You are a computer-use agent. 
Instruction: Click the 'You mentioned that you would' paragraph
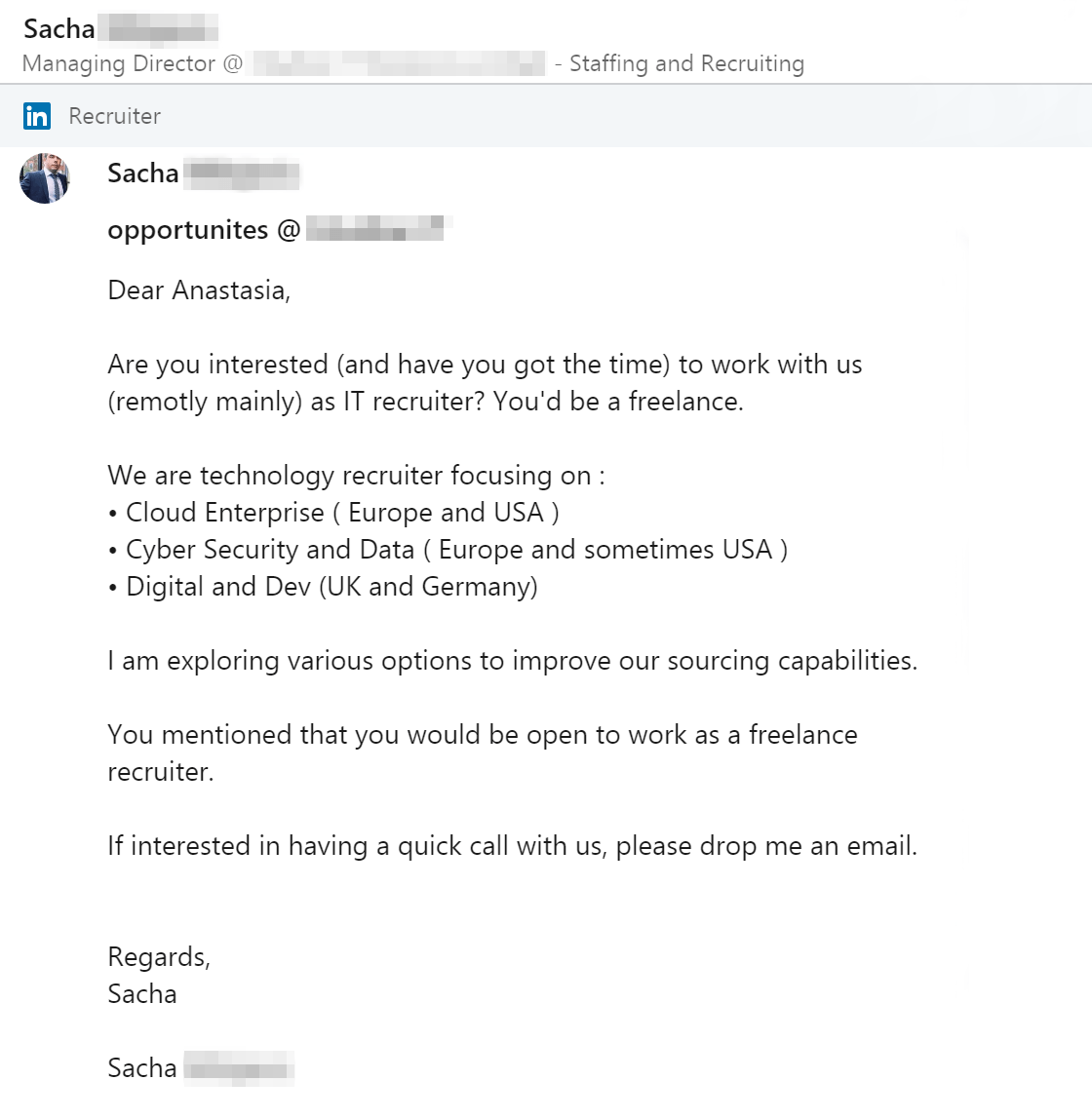pyautogui.click(x=483, y=752)
